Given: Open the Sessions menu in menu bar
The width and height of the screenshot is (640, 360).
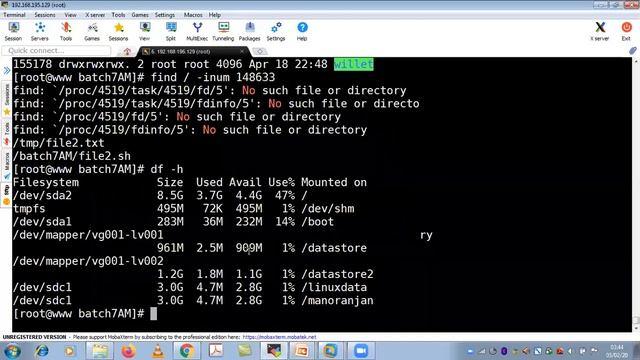Looking at the screenshot, I should (45, 15).
